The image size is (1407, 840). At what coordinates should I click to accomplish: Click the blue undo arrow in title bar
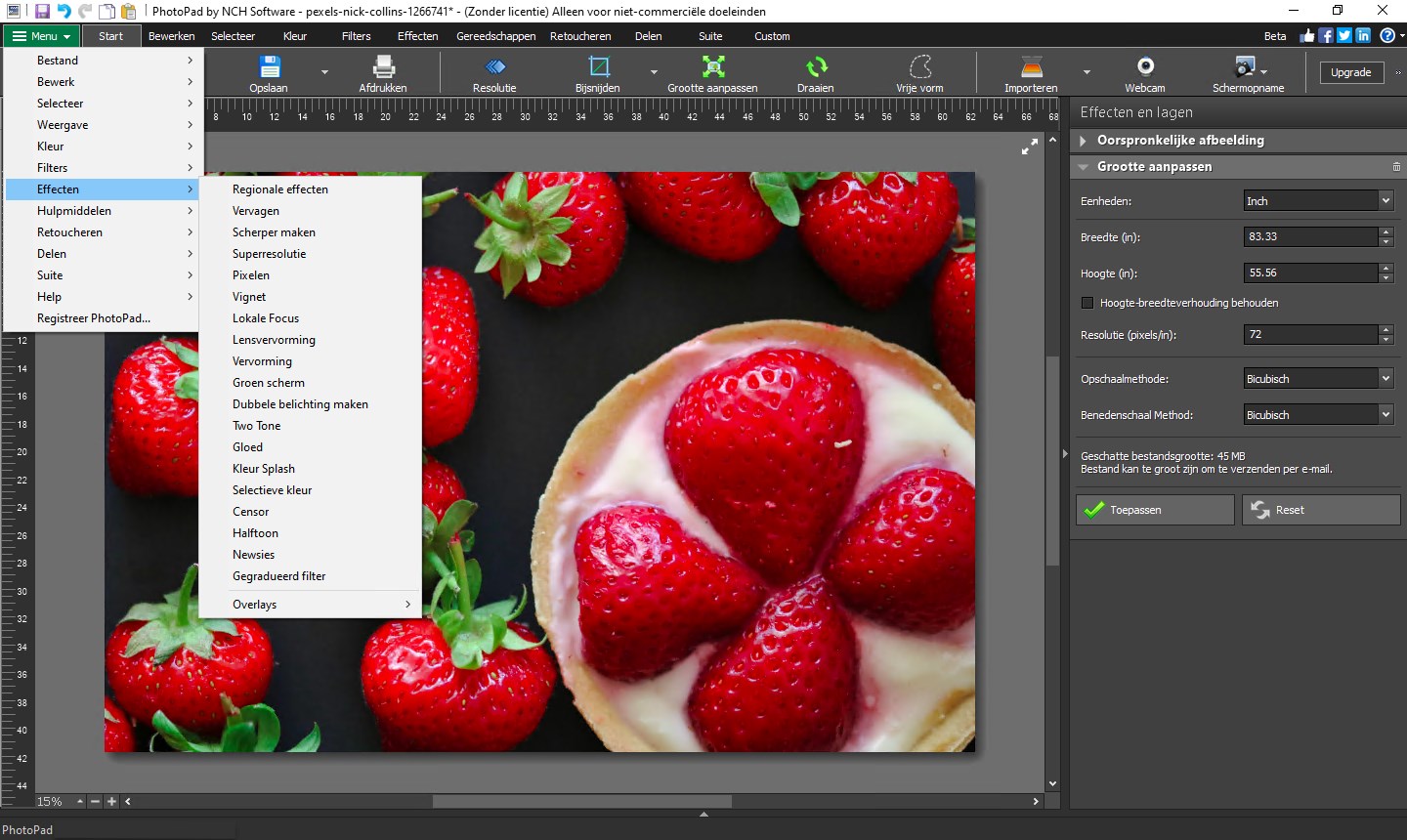pos(64,11)
